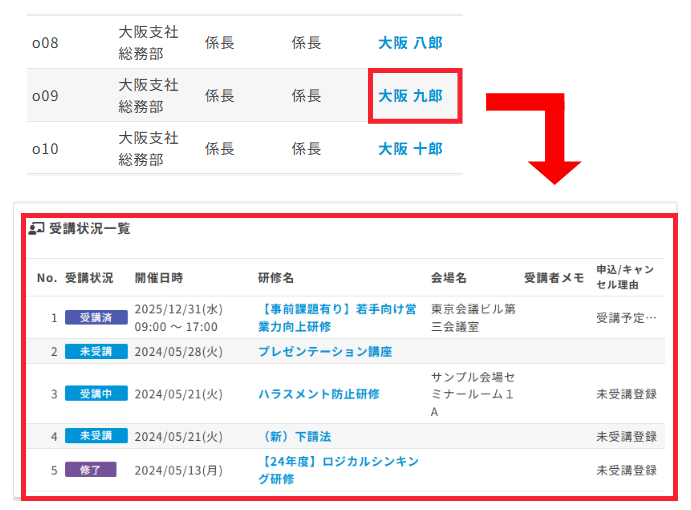Image resolution: width=691 pixels, height=510 pixels.
Task: Select employee ID cell o09
Action: pyautogui.click(x=45, y=96)
